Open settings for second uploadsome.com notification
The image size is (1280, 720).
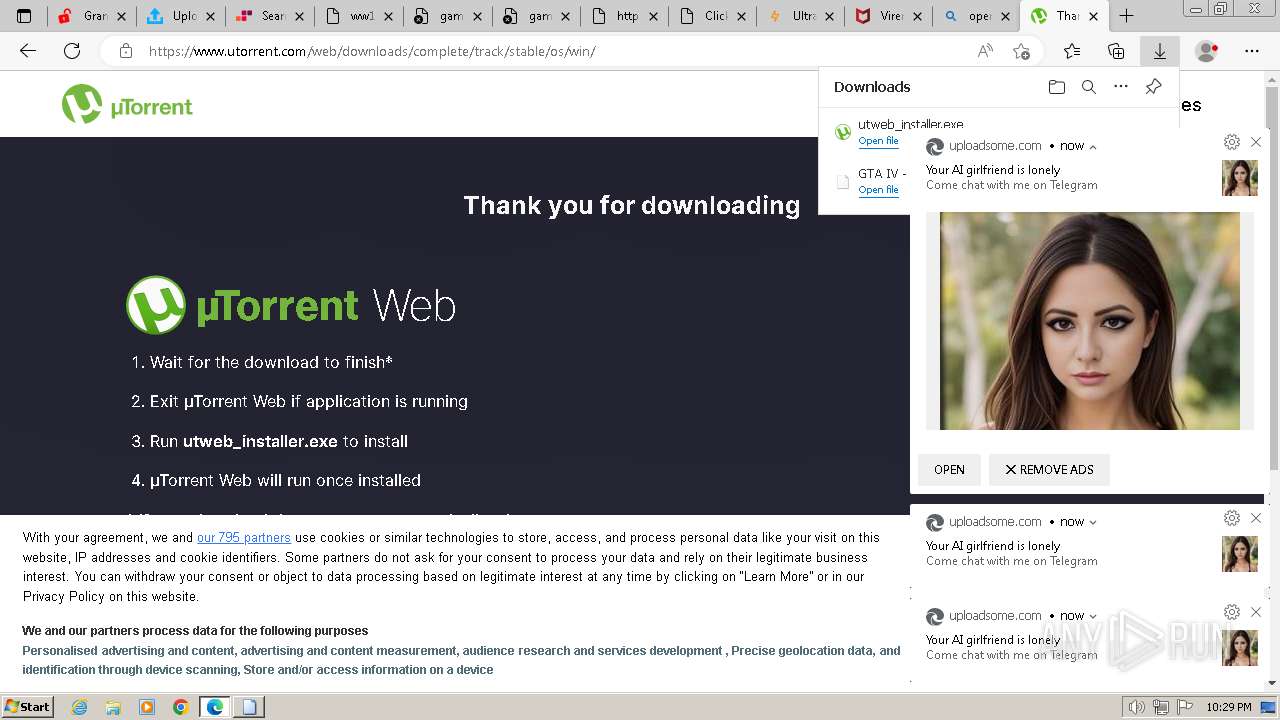1232,518
